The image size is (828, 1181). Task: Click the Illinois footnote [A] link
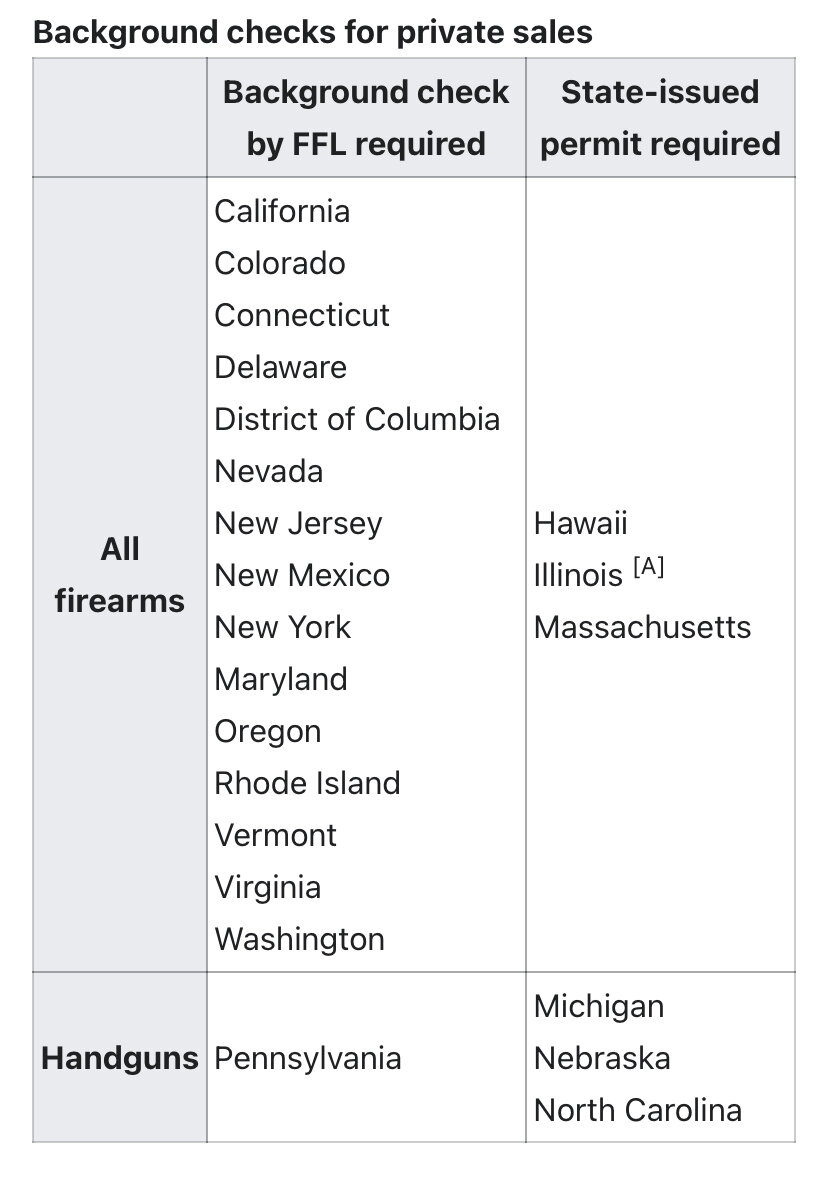click(x=648, y=570)
